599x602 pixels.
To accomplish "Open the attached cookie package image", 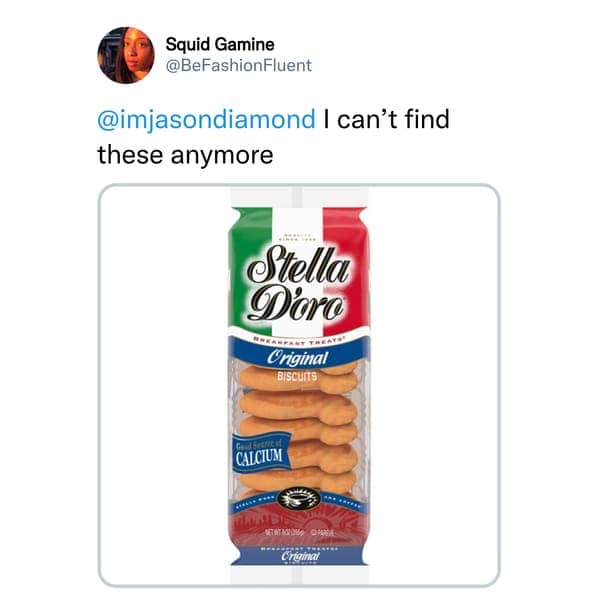I will [299, 385].
